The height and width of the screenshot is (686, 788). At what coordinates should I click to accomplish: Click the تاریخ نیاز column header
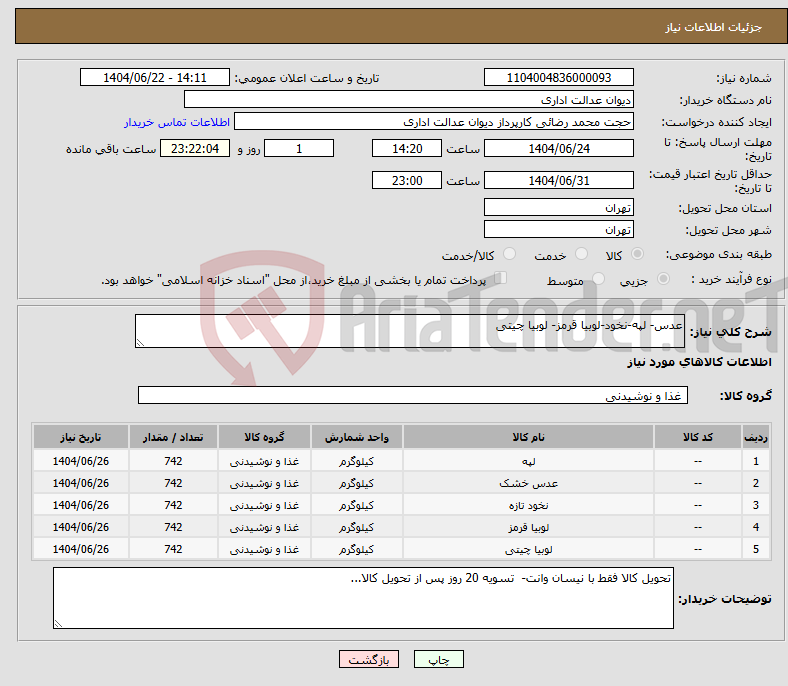[81, 437]
